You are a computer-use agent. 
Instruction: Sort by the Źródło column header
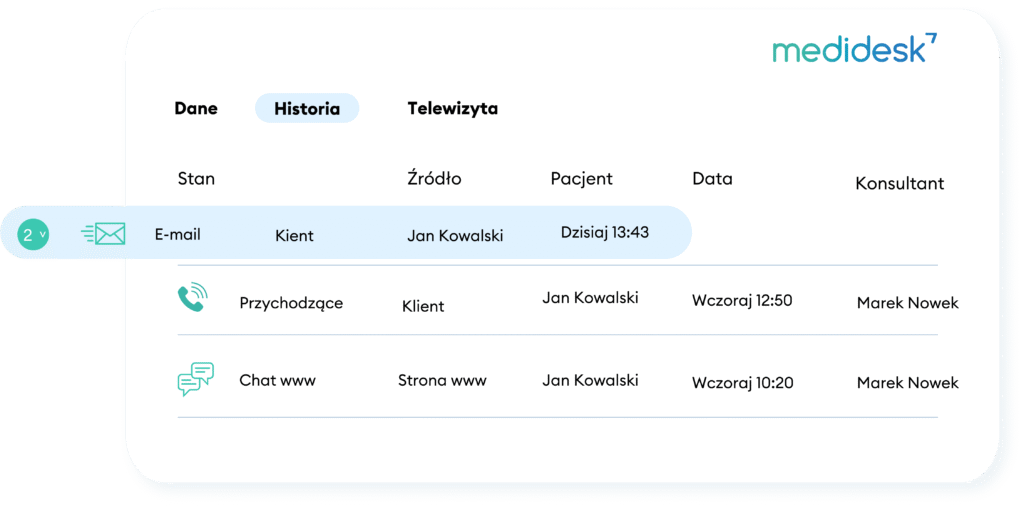pyautogui.click(x=434, y=178)
